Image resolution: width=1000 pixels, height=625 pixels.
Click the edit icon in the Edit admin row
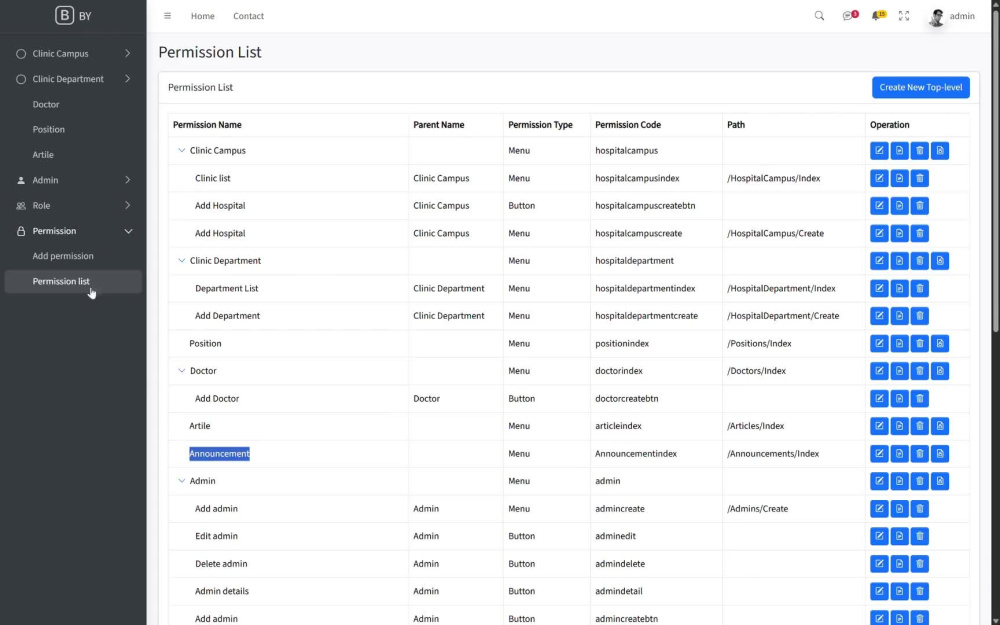[879, 536]
